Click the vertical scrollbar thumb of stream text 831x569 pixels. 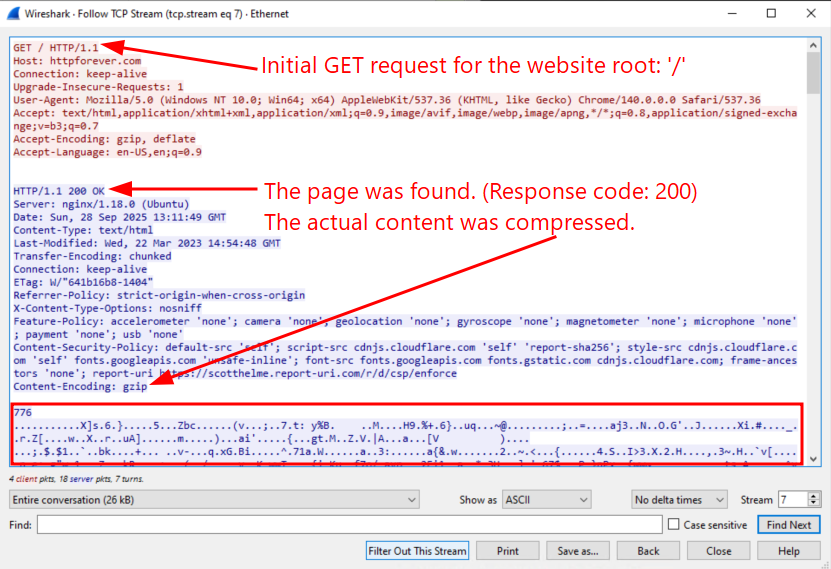[x=814, y=70]
